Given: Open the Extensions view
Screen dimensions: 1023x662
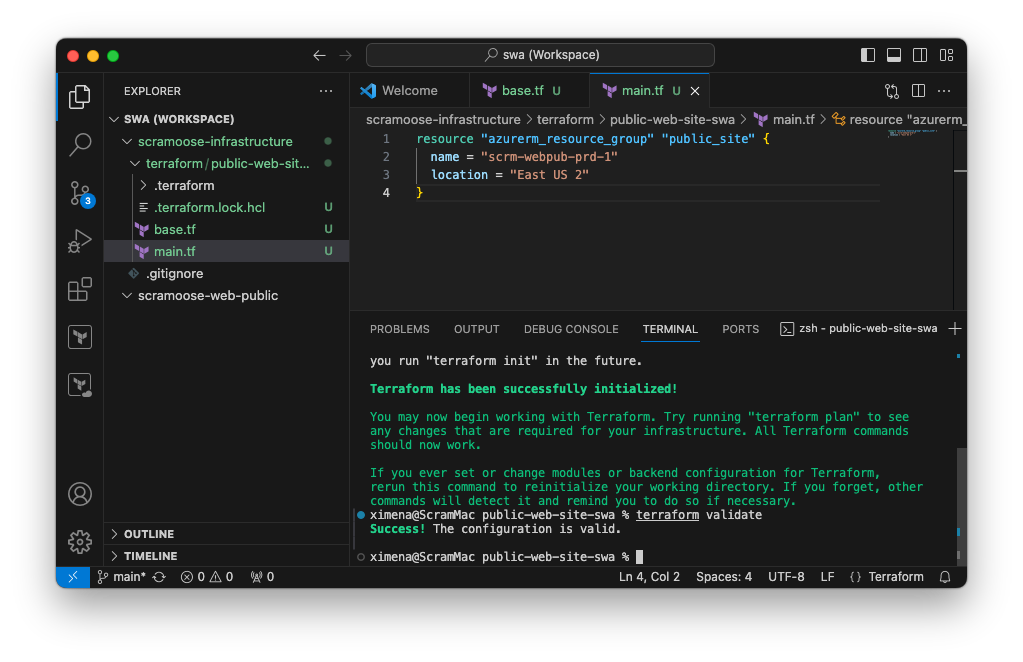Looking at the screenshot, I should [80, 290].
